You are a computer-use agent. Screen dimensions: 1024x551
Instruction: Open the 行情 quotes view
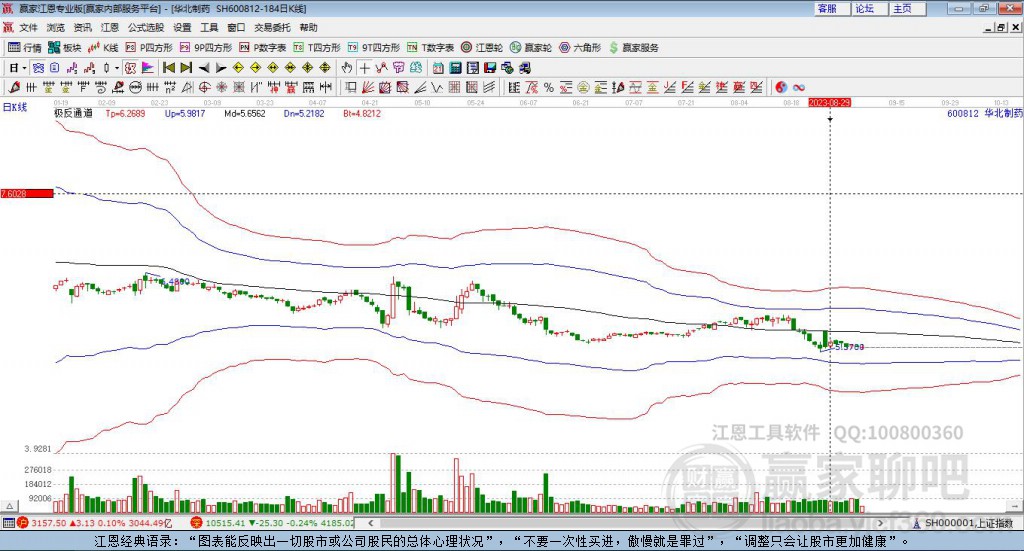pos(25,48)
